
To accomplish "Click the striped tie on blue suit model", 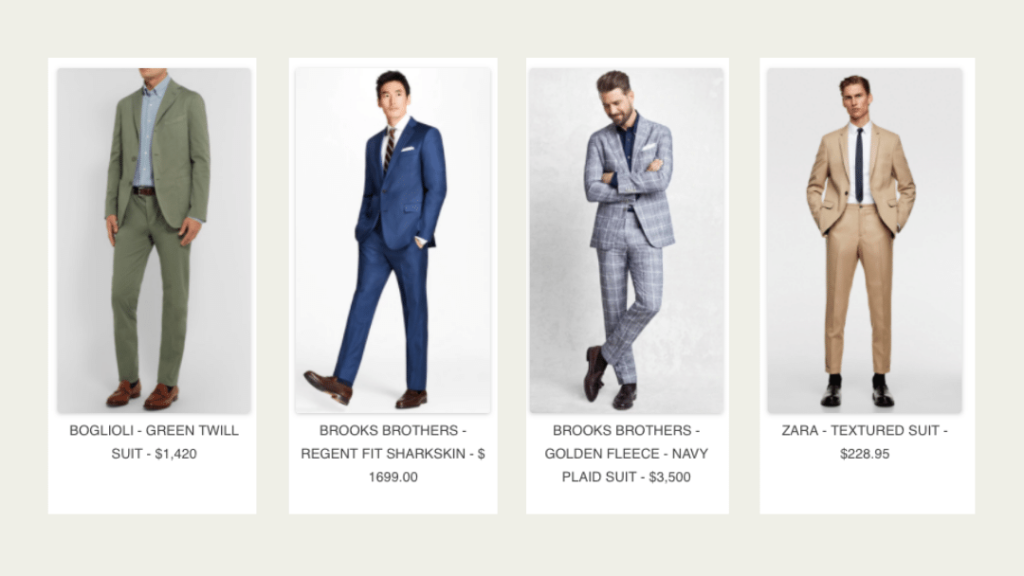I will pos(389,149).
